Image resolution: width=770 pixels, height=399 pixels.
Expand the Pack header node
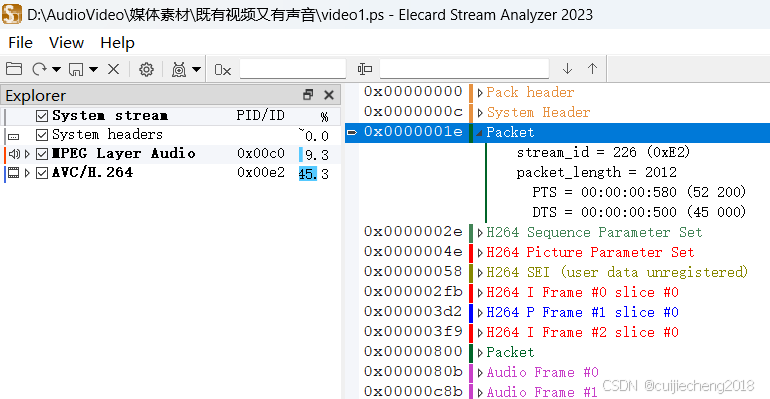[x=480, y=93]
